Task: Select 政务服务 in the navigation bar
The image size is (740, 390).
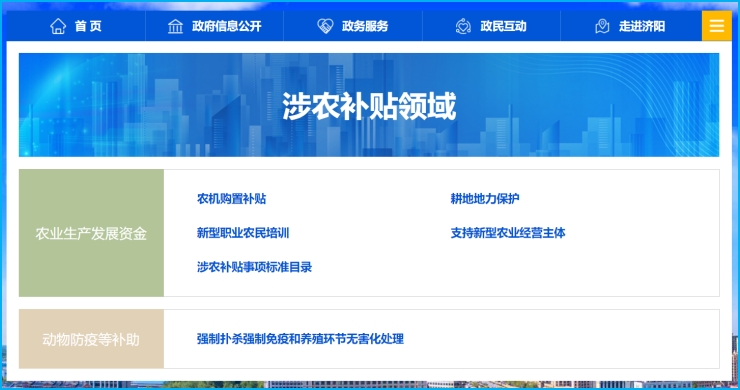Action: tap(365, 26)
